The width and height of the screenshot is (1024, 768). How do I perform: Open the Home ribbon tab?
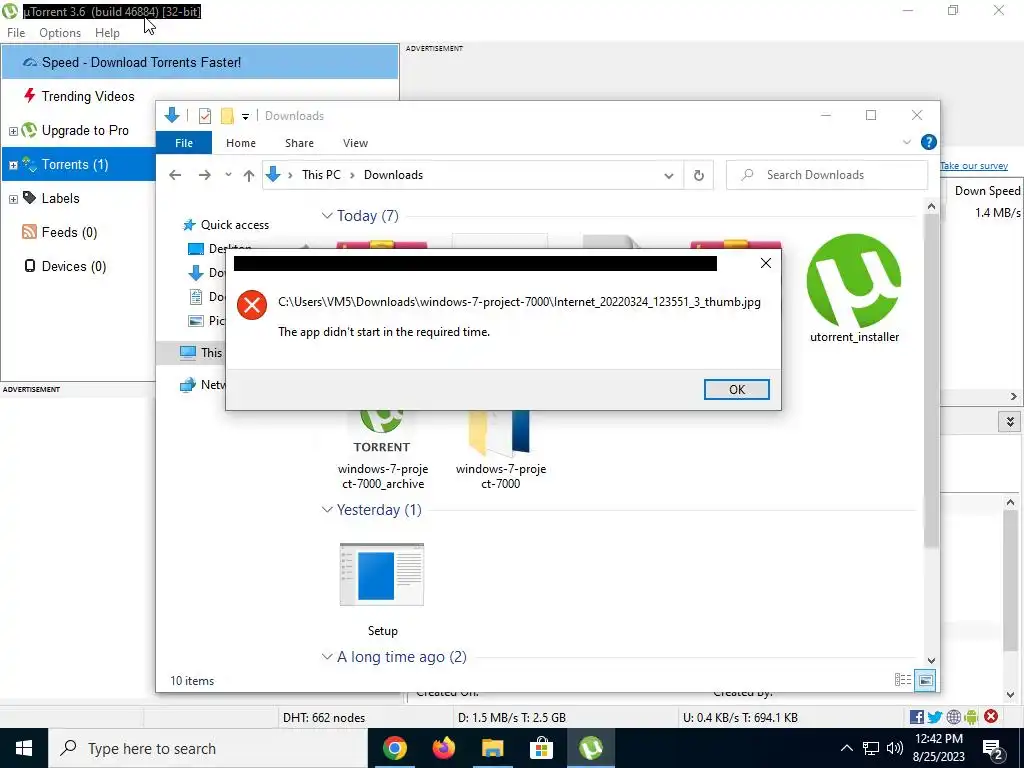[x=241, y=143]
